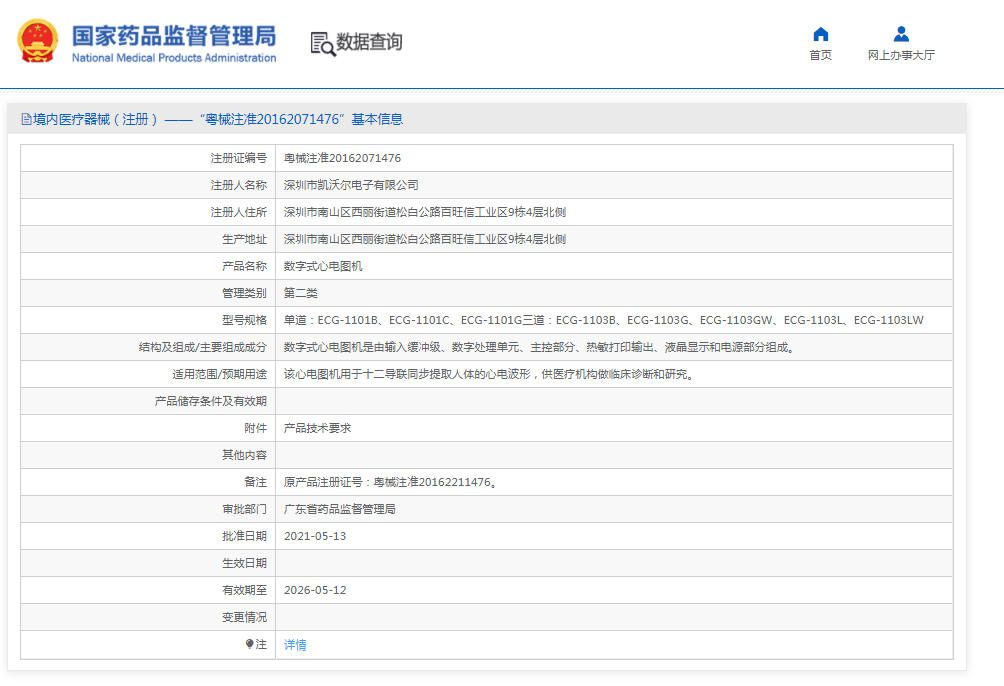Open the 首页 navigation label
Screen dimensions: 1004x686
(x=820, y=56)
